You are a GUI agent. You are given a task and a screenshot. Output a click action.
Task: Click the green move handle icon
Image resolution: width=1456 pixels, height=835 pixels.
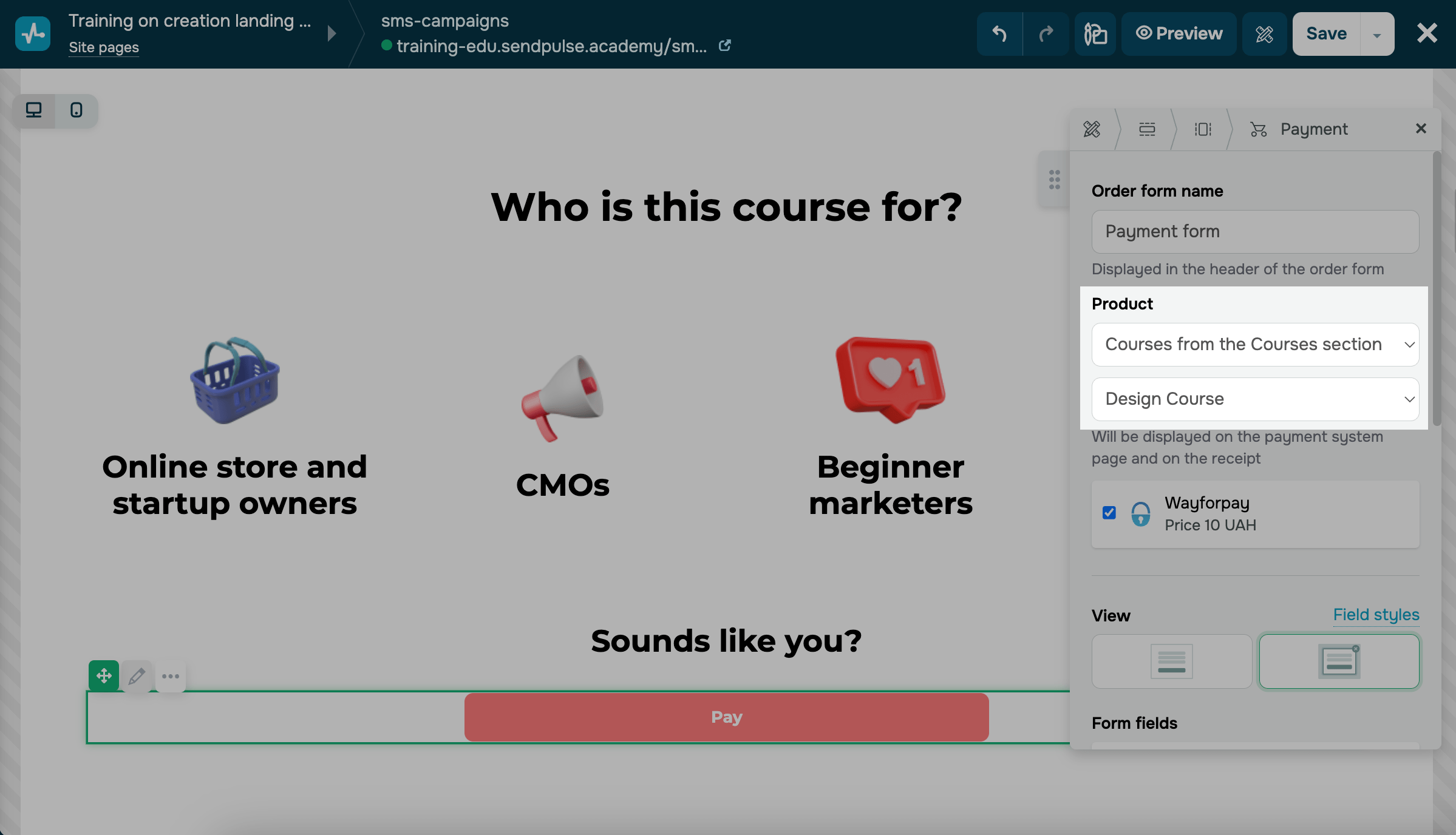(104, 675)
